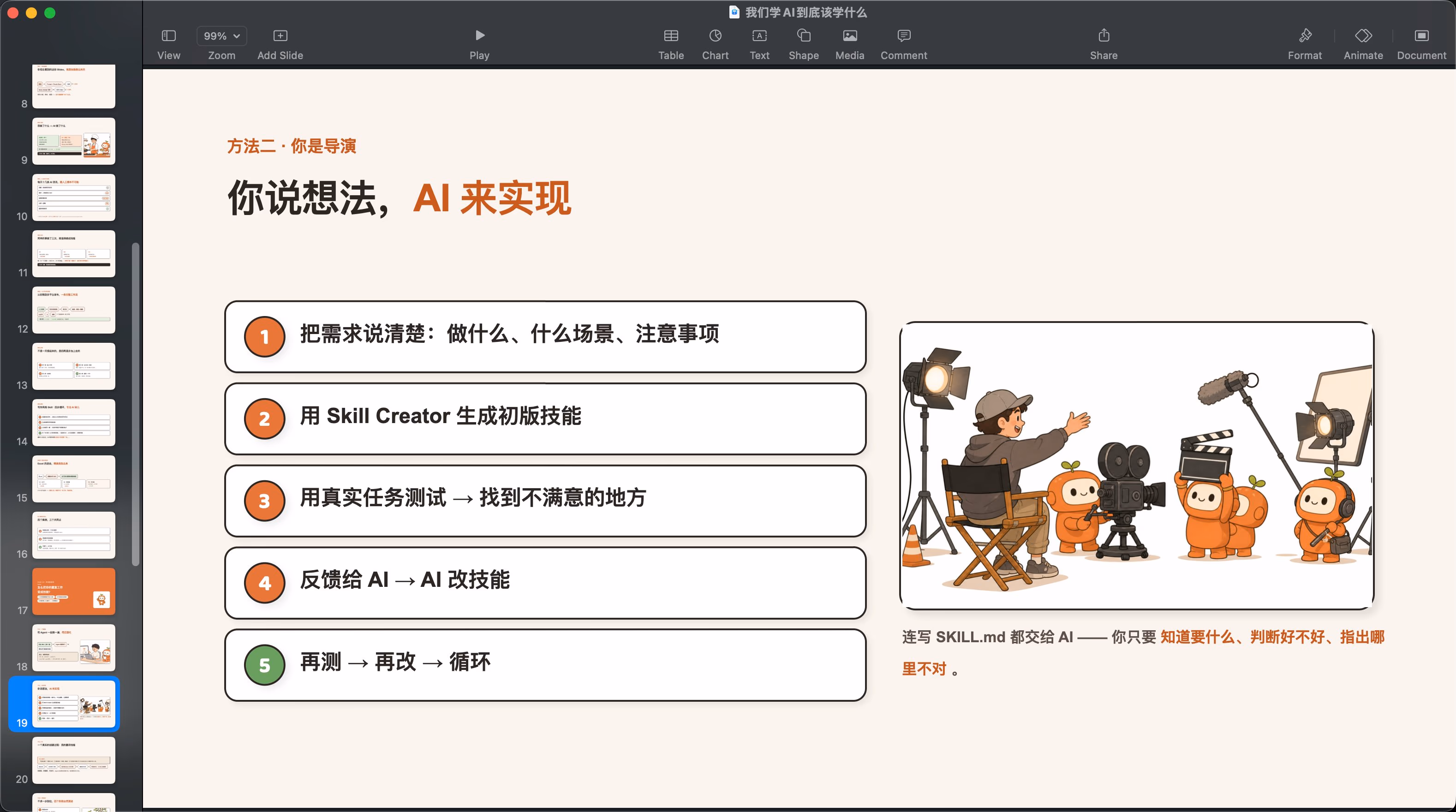
Task: Select slide 15 thumbnail
Action: point(73,478)
